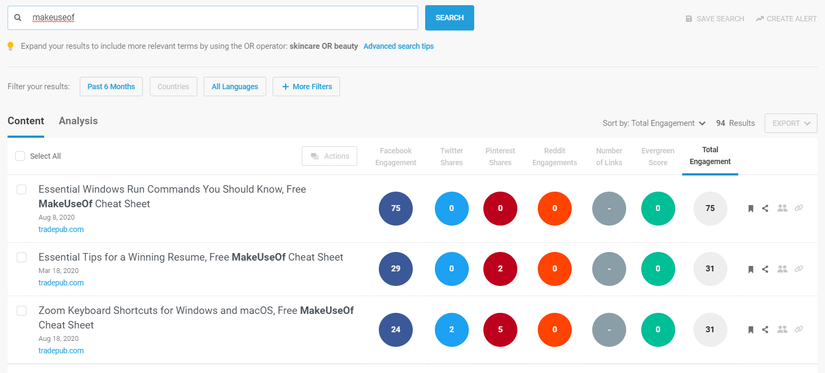Bookmark the Zoom Keyboard Shortcuts article
Viewport: 825px width, 373px height.
tap(751, 330)
